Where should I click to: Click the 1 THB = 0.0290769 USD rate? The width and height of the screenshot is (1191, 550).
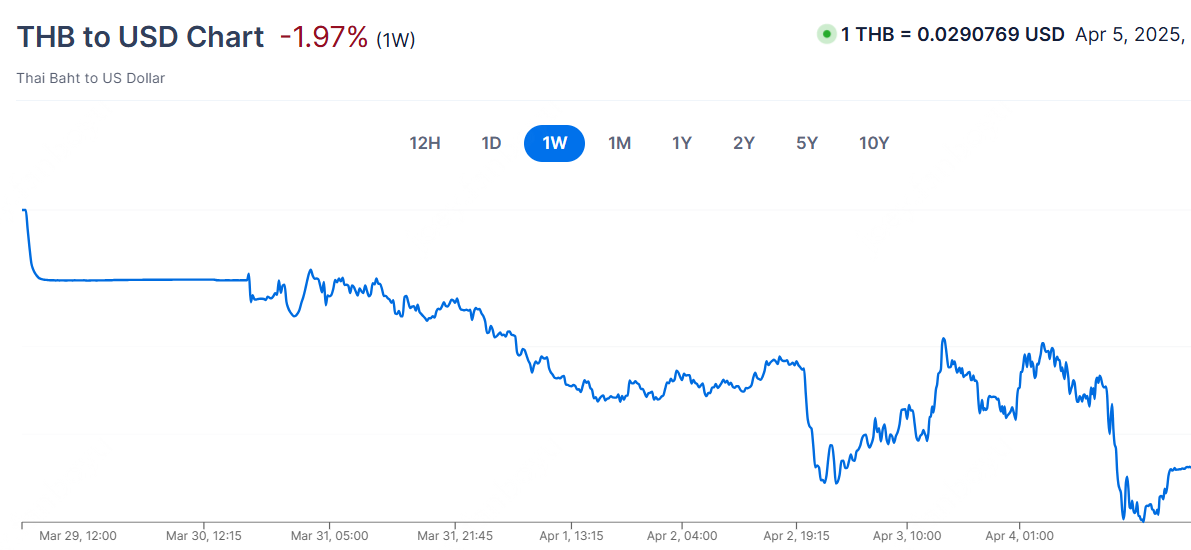pos(952,34)
